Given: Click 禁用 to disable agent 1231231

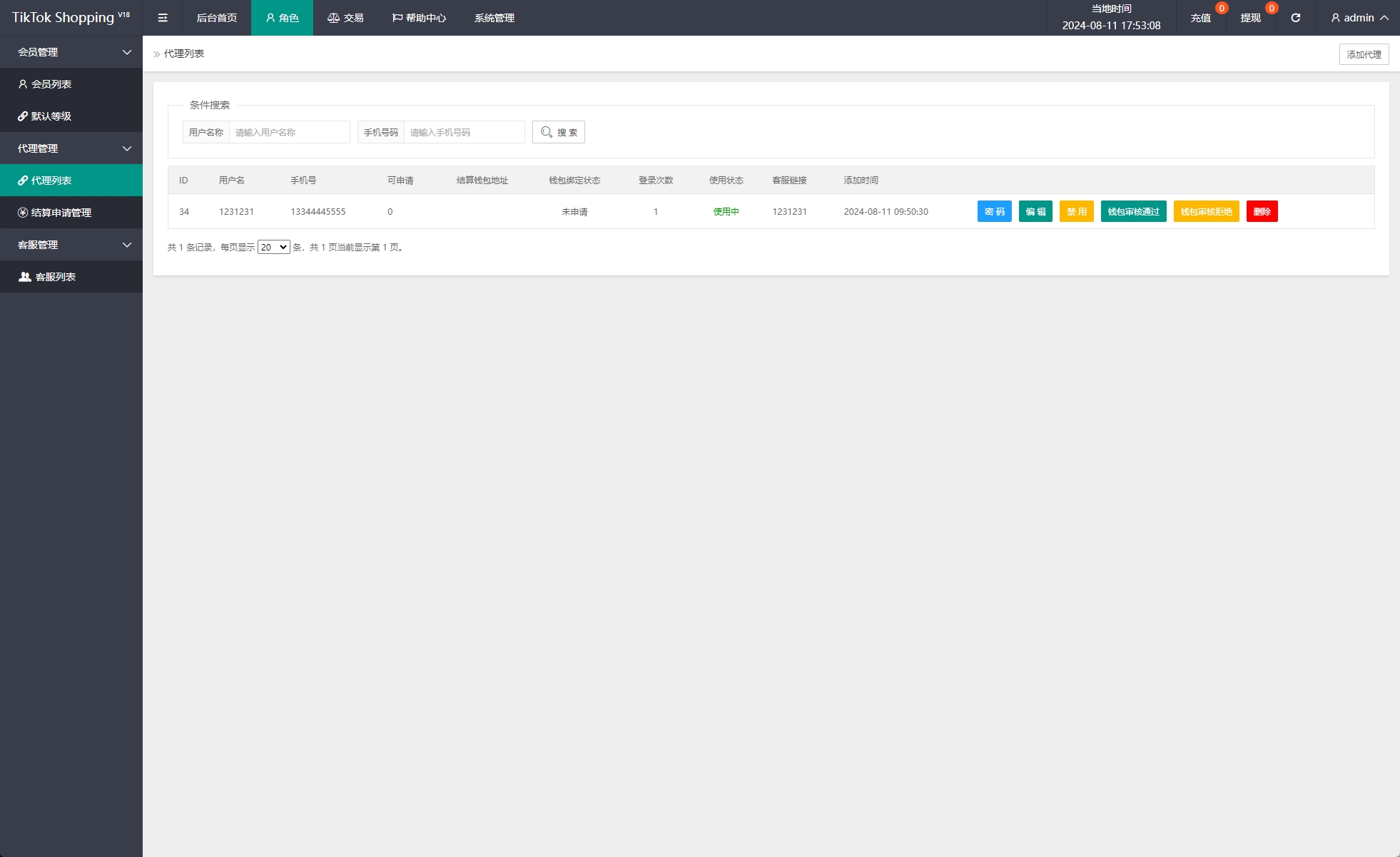Looking at the screenshot, I should pos(1076,211).
